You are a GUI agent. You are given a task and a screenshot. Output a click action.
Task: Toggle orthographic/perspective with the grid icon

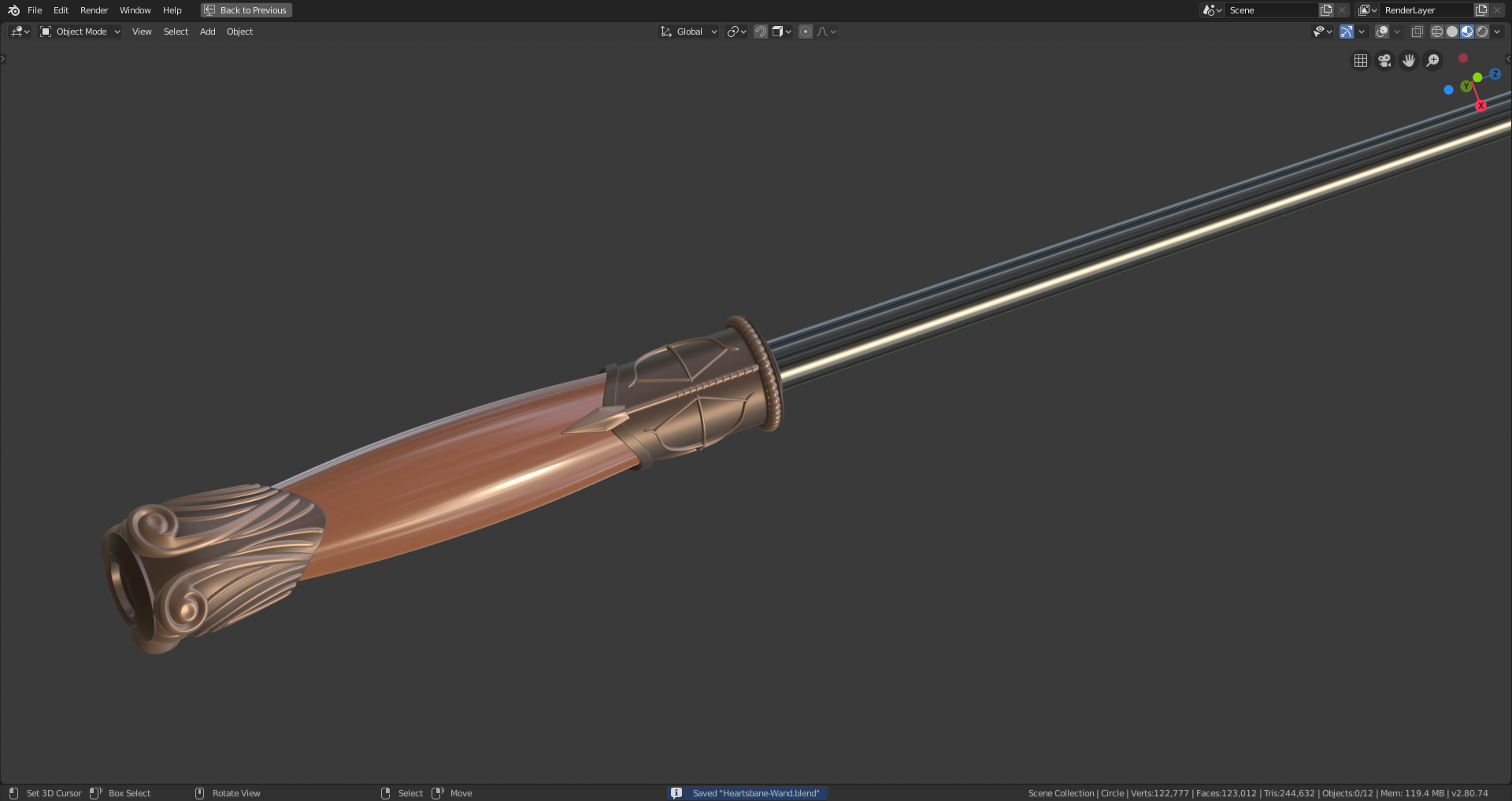tap(1360, 61)
